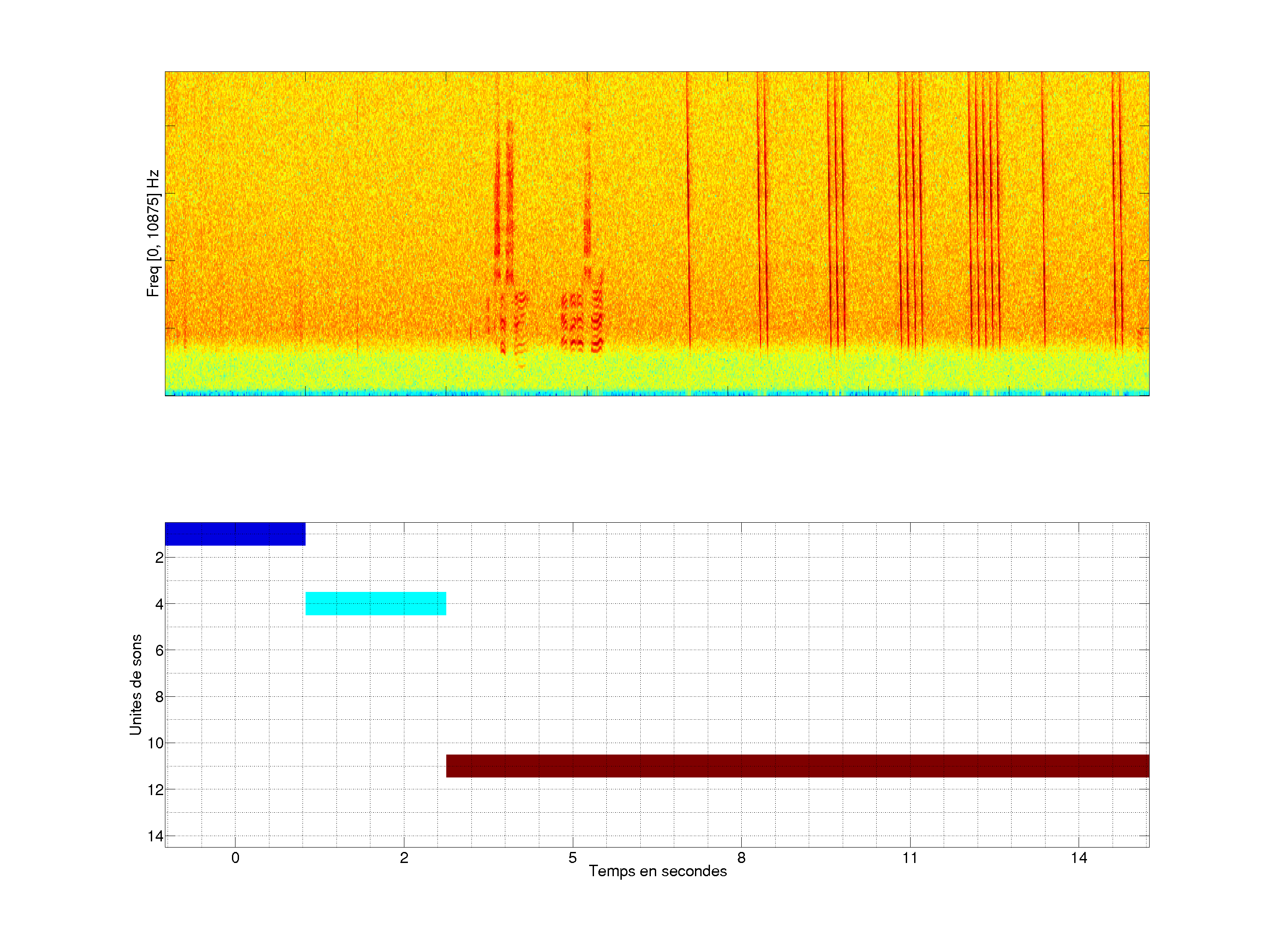The width and height of the screenshot is (1270, 952).
Task: Select the 'Unites de sons' axis label
Action: [x=135, y=684]
